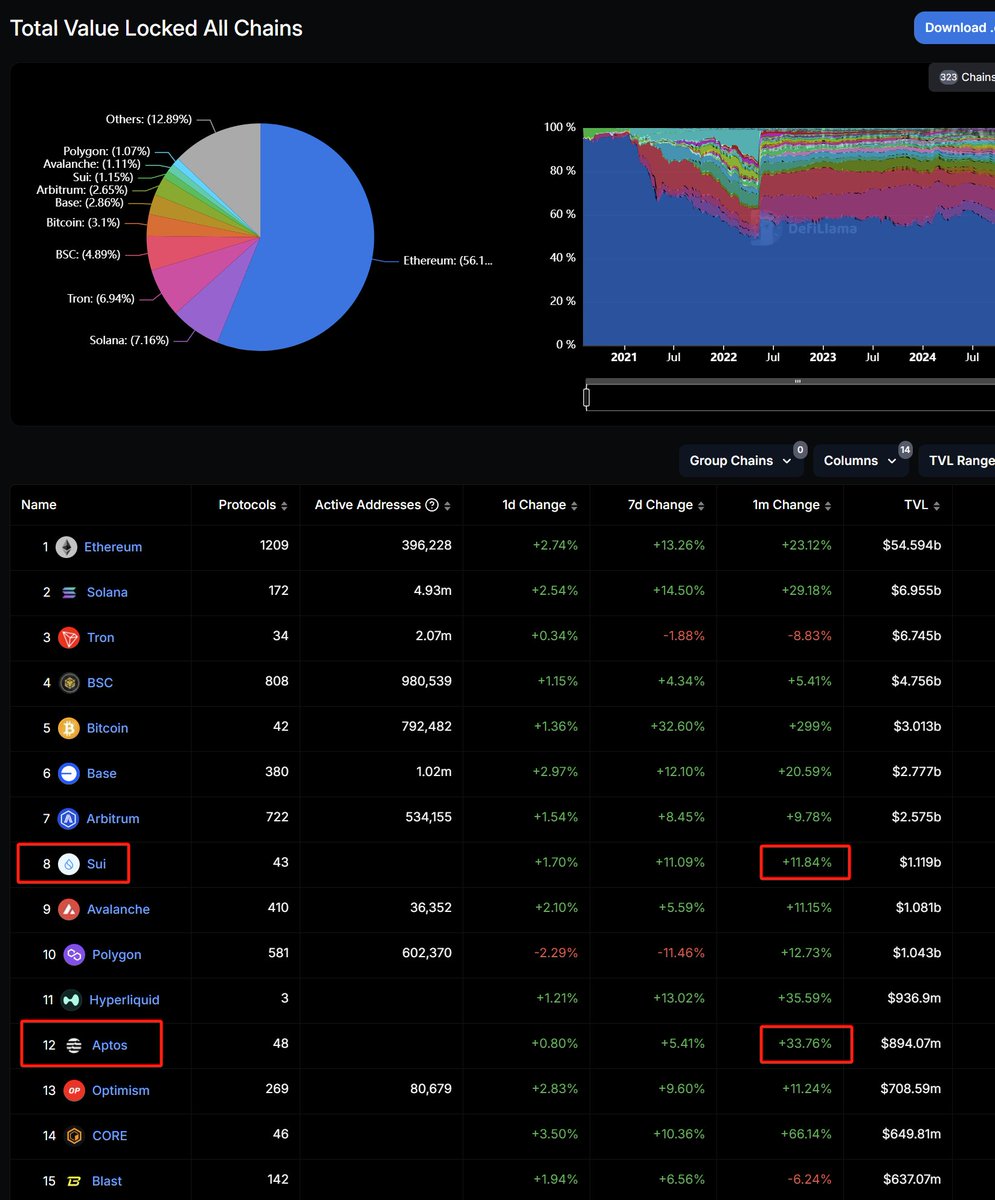Sort table using 7d Change sort arrows
This screenshot has height=1200, width=995.
pos(702,506)
